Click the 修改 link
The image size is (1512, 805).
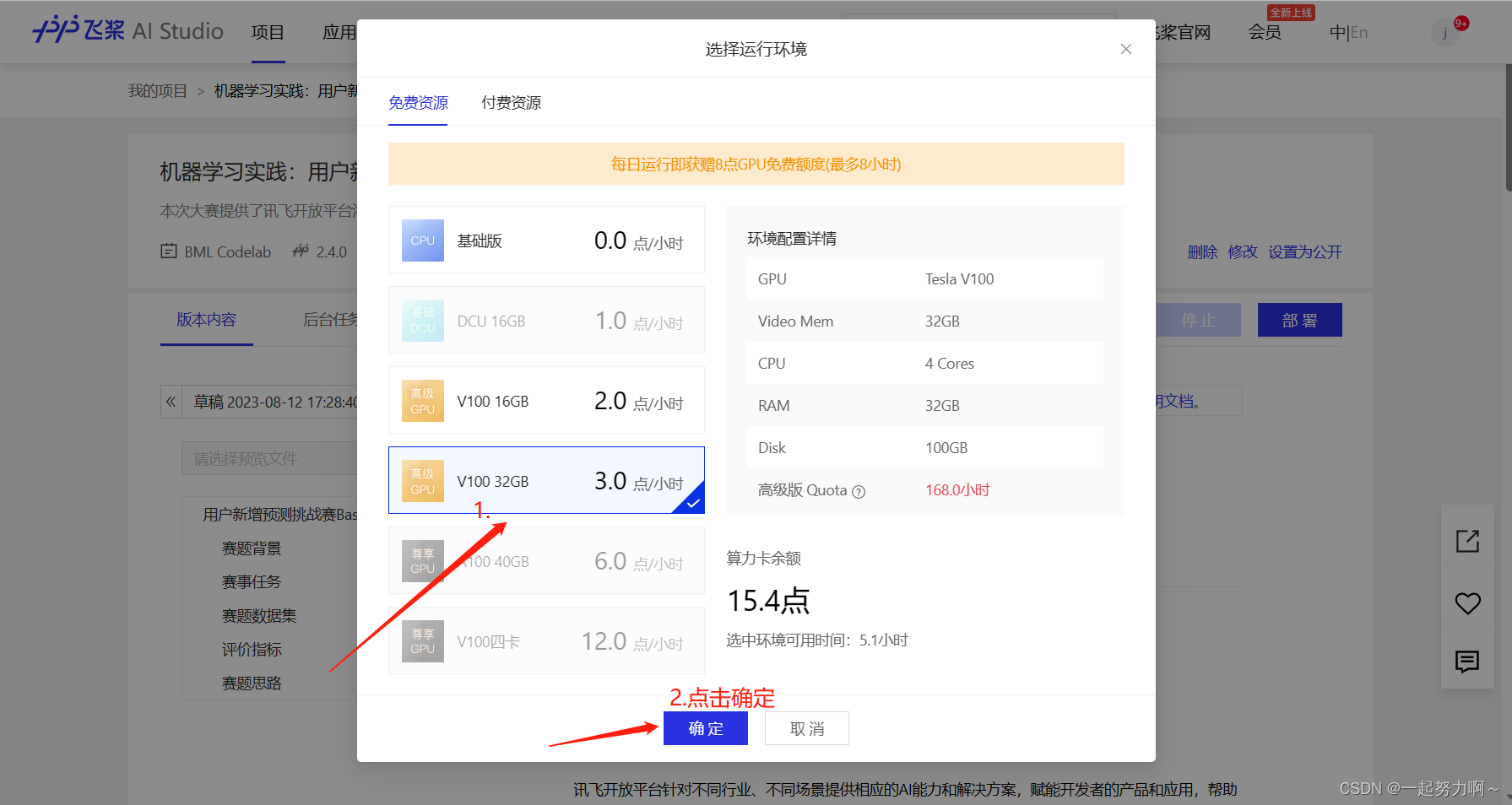tap(1243, 251)
